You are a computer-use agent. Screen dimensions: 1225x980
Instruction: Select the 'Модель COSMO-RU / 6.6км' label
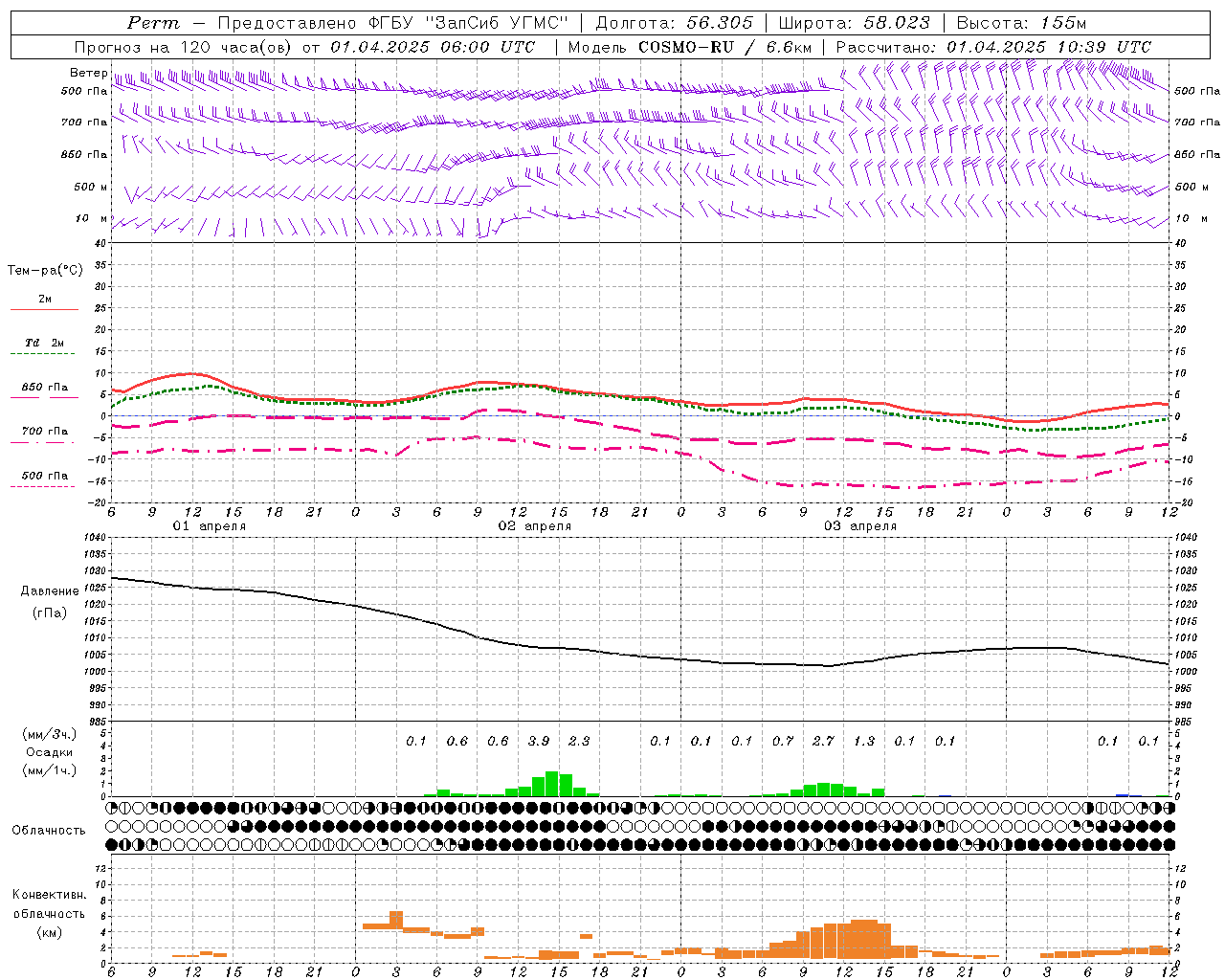tap(690, 47)
